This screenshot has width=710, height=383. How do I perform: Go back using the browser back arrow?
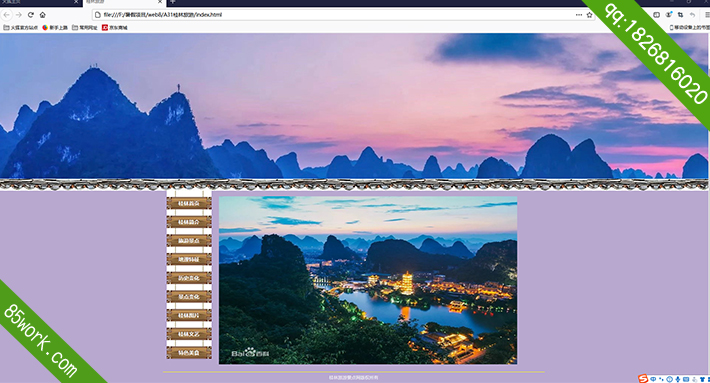6,15
